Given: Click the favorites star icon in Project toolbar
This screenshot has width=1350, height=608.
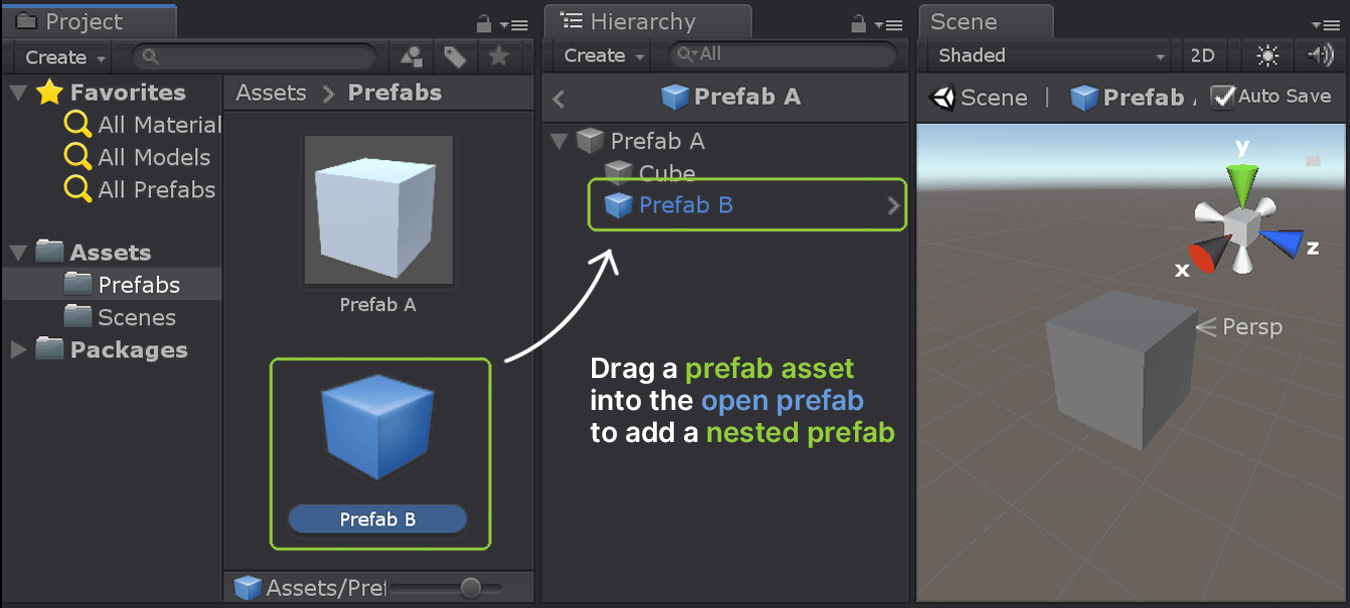Looking at the screenshot, I should click(x=499, y=57).
